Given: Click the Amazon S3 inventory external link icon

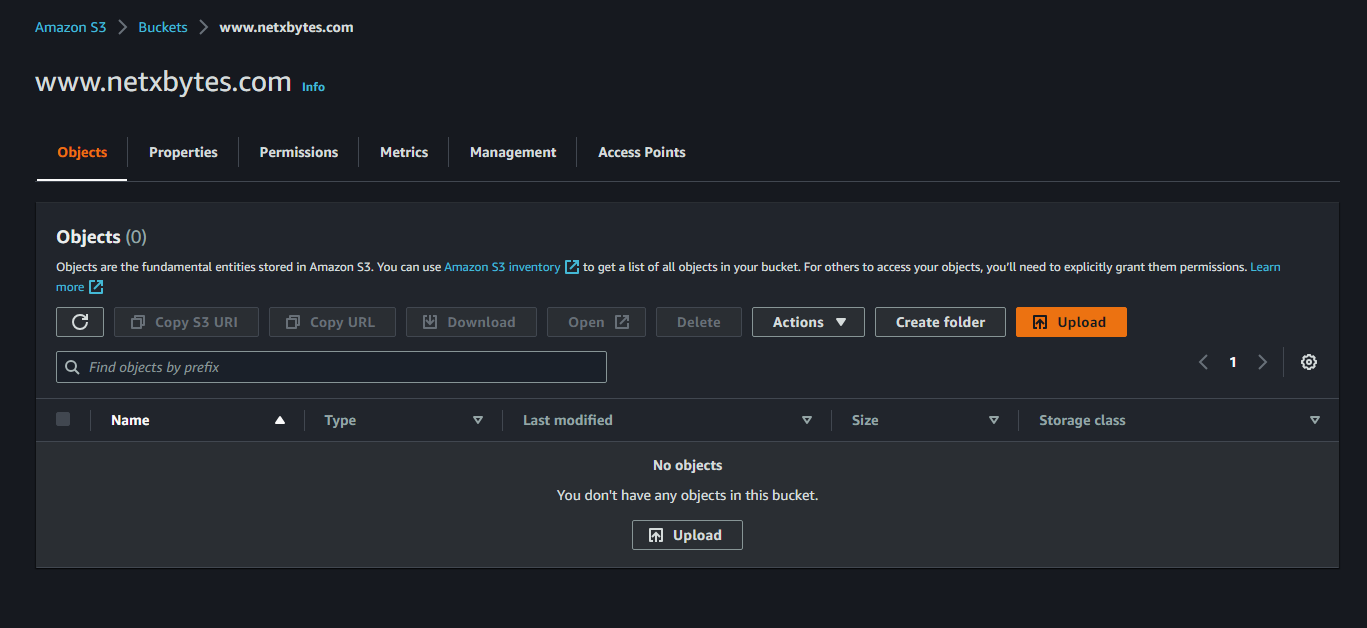Looking at the screenshot, I should (x=572, y=267).
